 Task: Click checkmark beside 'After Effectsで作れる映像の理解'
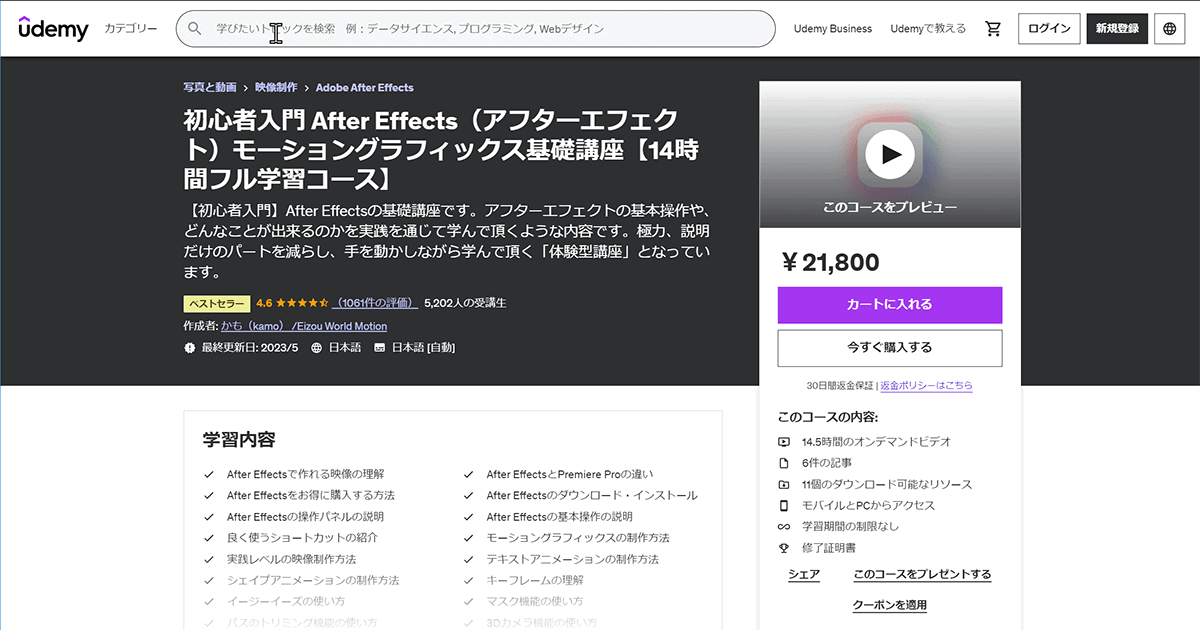coord(209,474)
